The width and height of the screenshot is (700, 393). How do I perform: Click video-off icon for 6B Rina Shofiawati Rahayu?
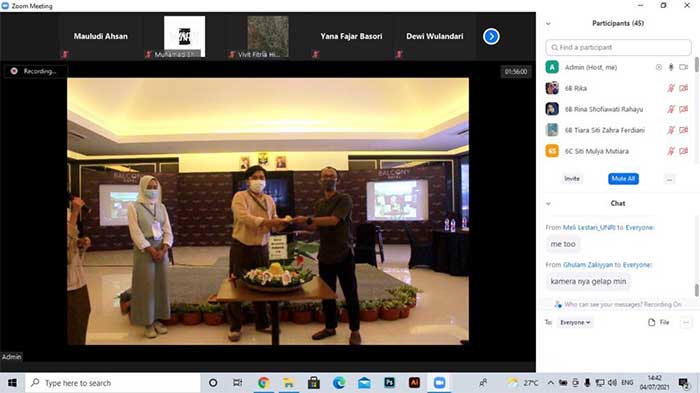683,109
